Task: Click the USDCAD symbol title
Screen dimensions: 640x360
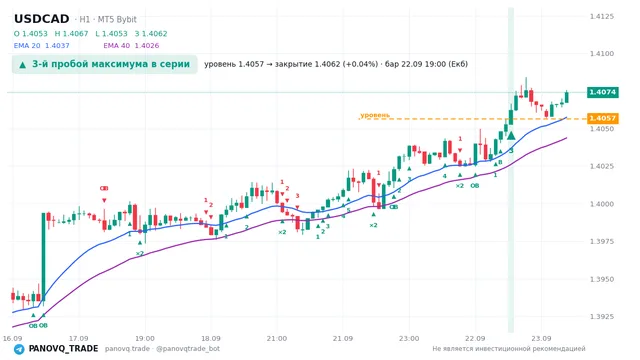Action: tap(42, 19)
